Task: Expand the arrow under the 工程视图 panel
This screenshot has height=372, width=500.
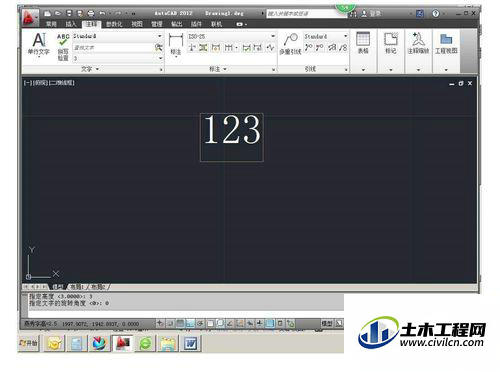Action: point(446,70)
